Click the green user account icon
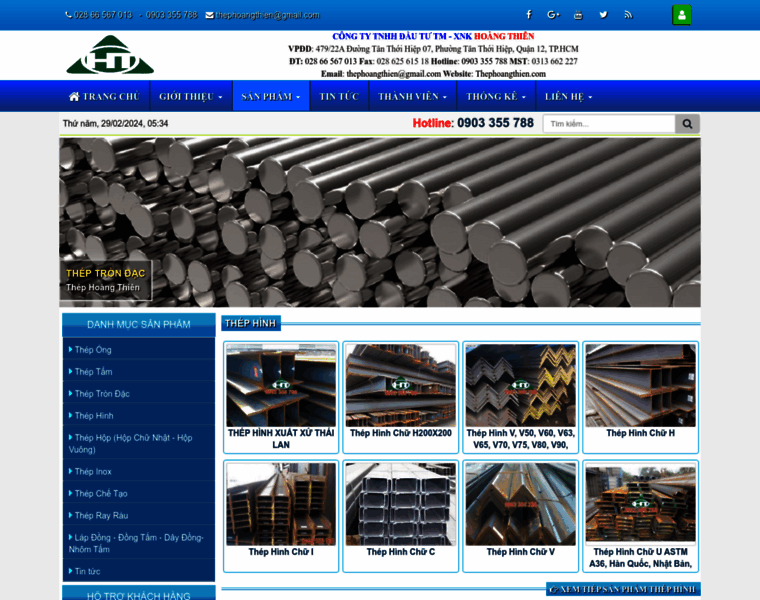760x600 pixels. pos(681,15)
